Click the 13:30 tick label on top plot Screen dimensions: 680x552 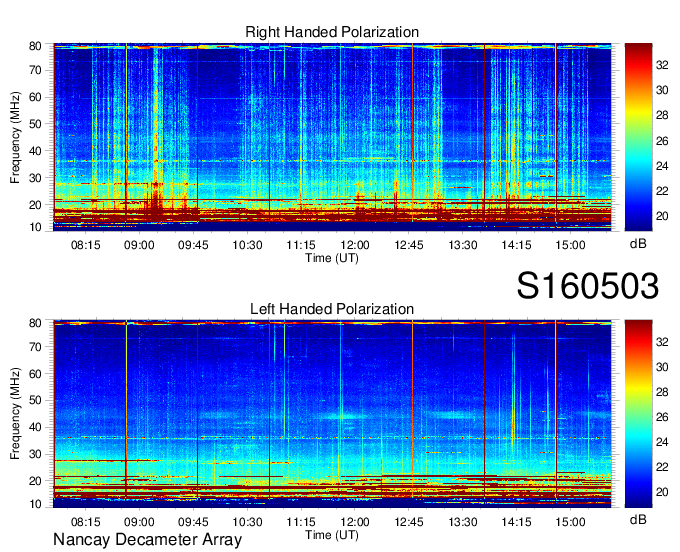coord(463,245)
